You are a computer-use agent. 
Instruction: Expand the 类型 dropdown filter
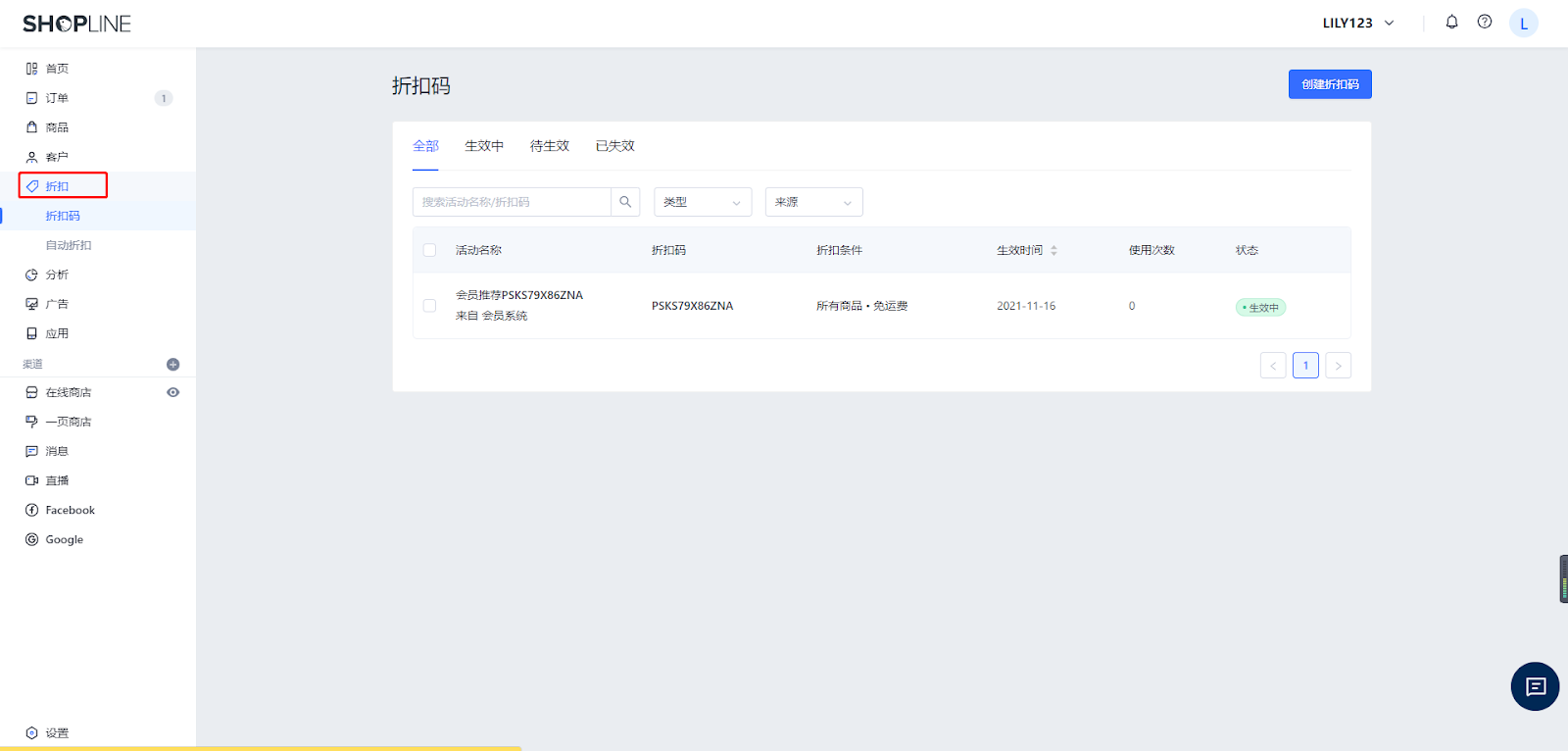pyautogui.click(x=702, y=202)
